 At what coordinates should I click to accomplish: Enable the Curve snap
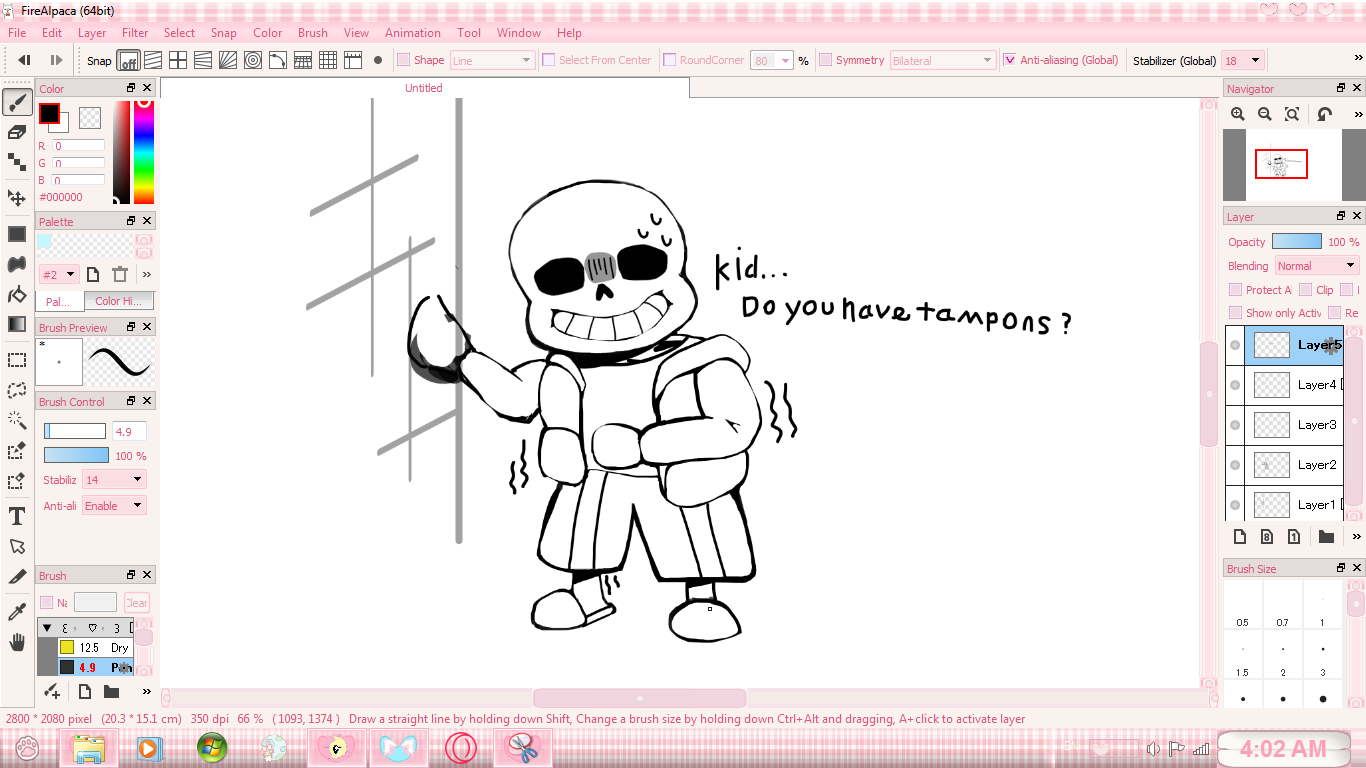click(278, 60)
